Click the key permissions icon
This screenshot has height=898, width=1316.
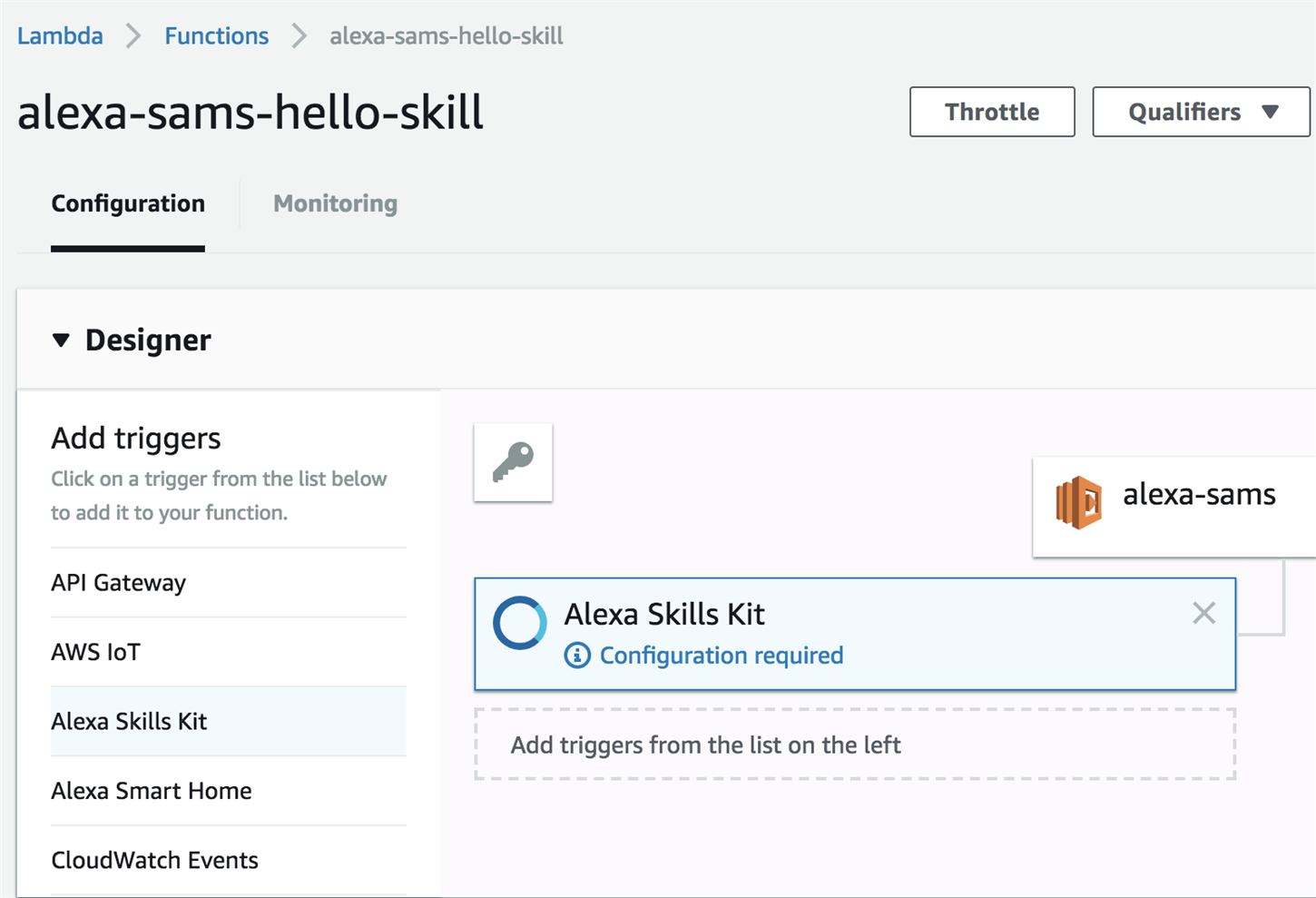point(513,462)
